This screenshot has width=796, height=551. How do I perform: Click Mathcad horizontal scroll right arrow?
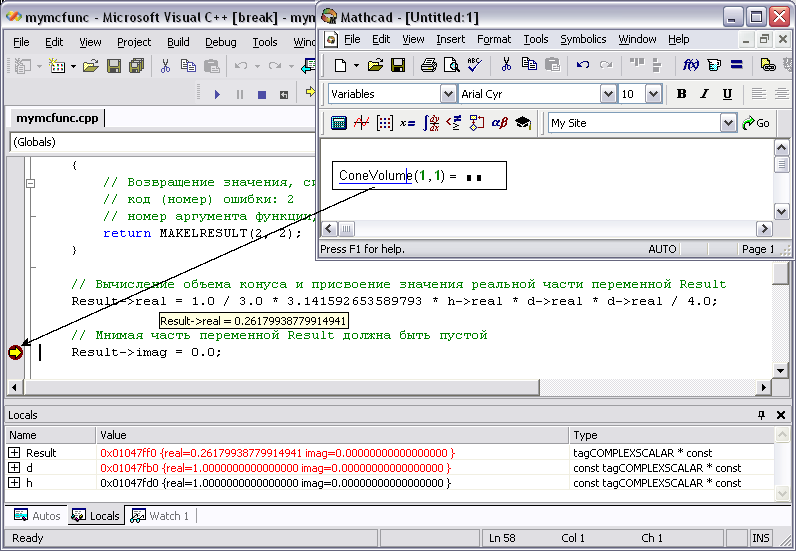click(764, 229)
